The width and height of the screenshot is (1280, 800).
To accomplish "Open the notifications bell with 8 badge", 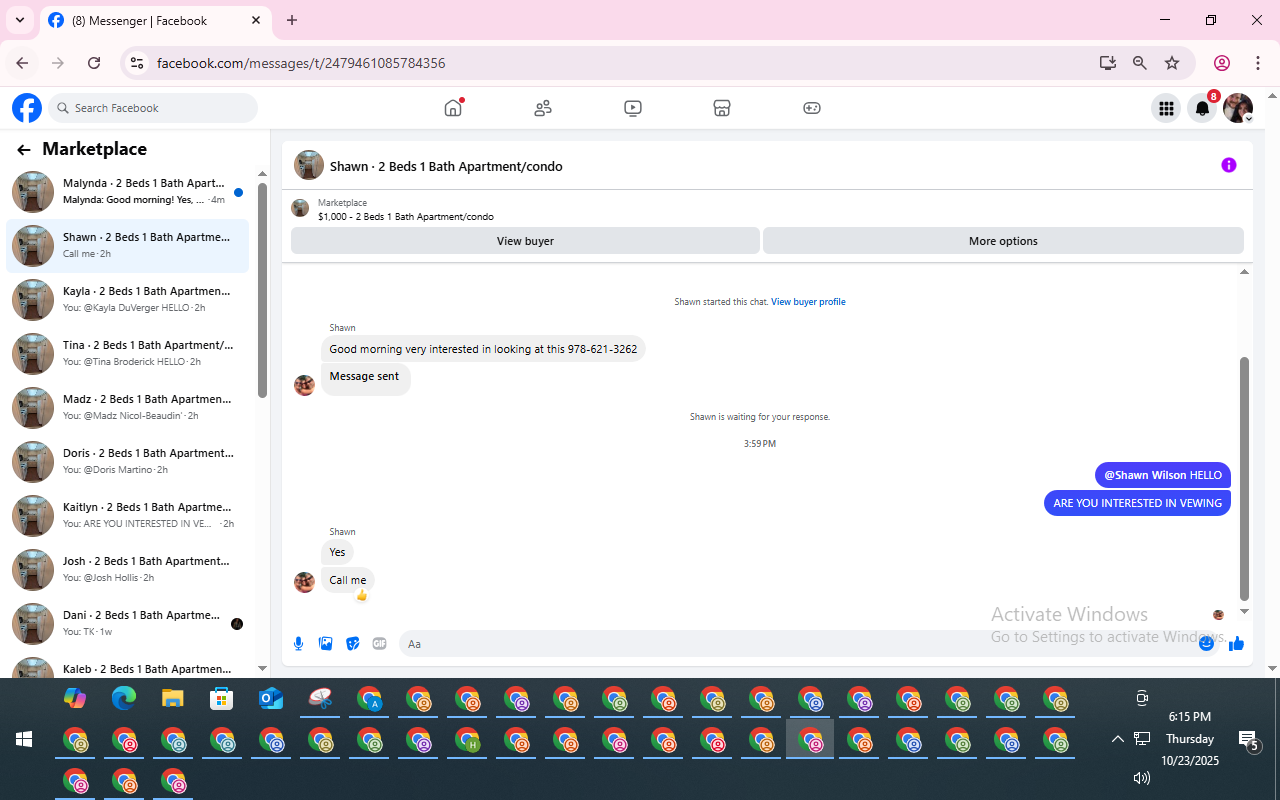I will (x=1203, y=109).
